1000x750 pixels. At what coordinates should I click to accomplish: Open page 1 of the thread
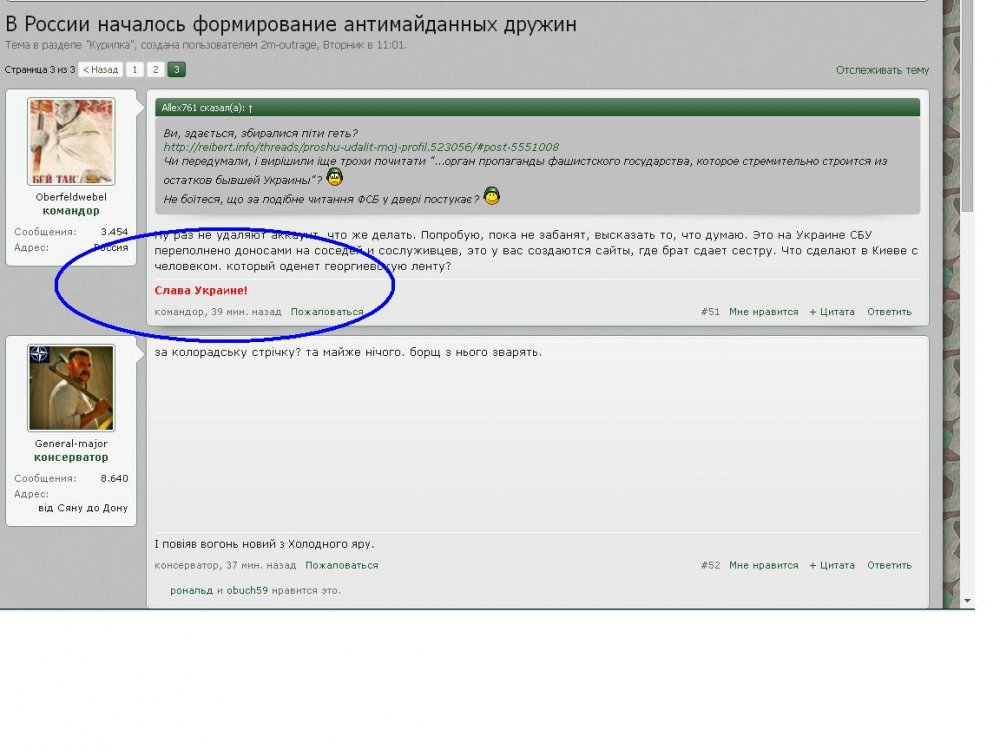click(135, 70)
